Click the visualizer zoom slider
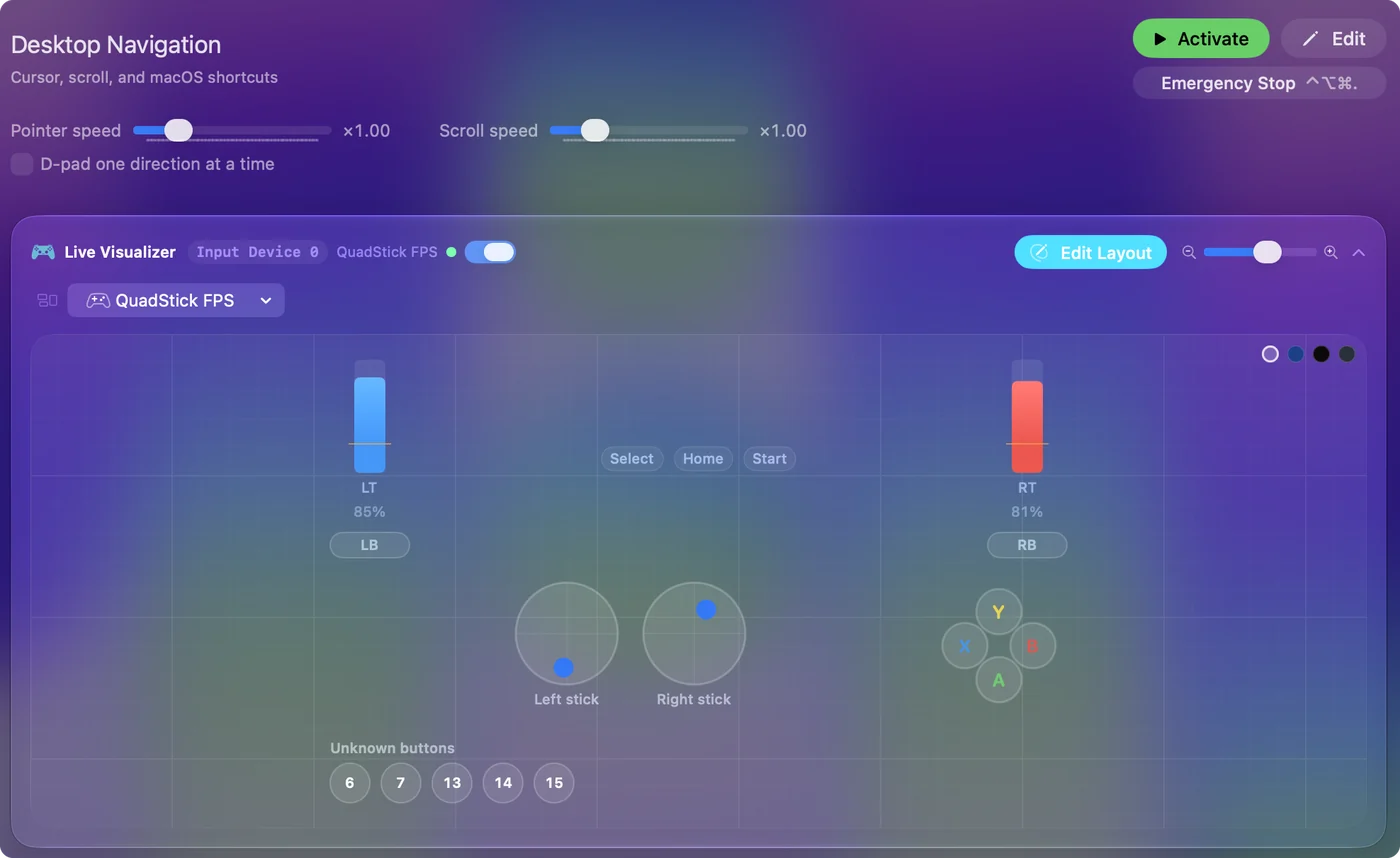1400x858 pixels. (1260, 252)
